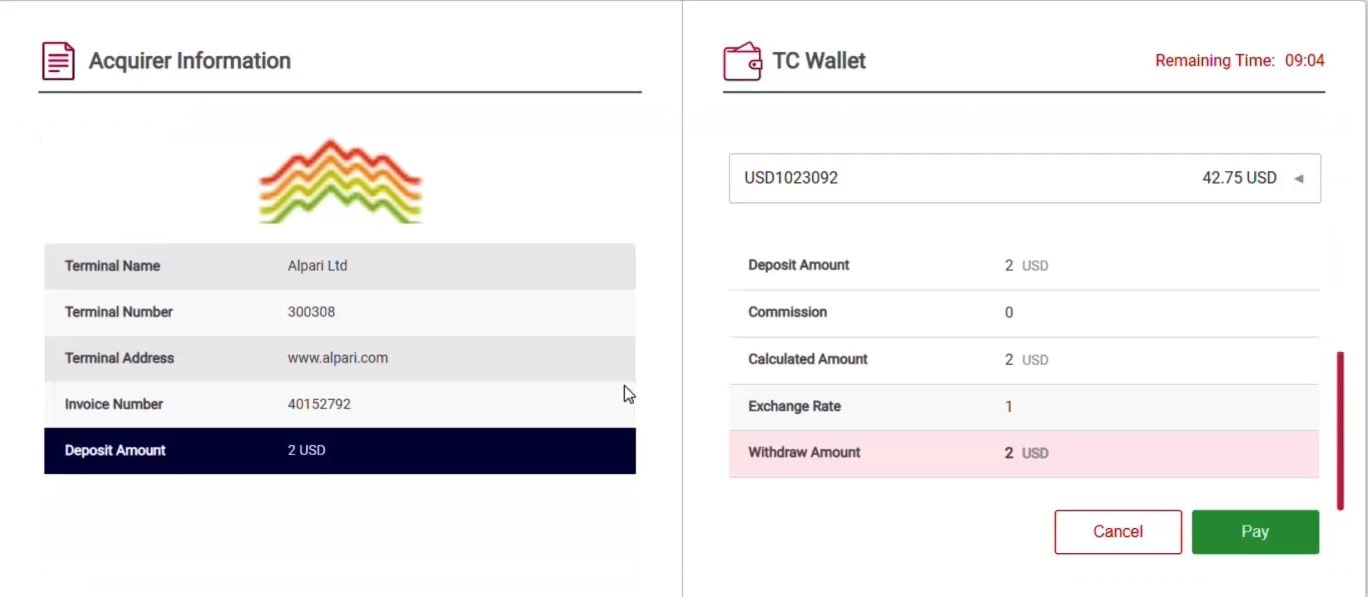Viewport: 1368px width, 597px height.
Task: Click the TC Wallet Deposit Amount row
Action: [1024, 266]
